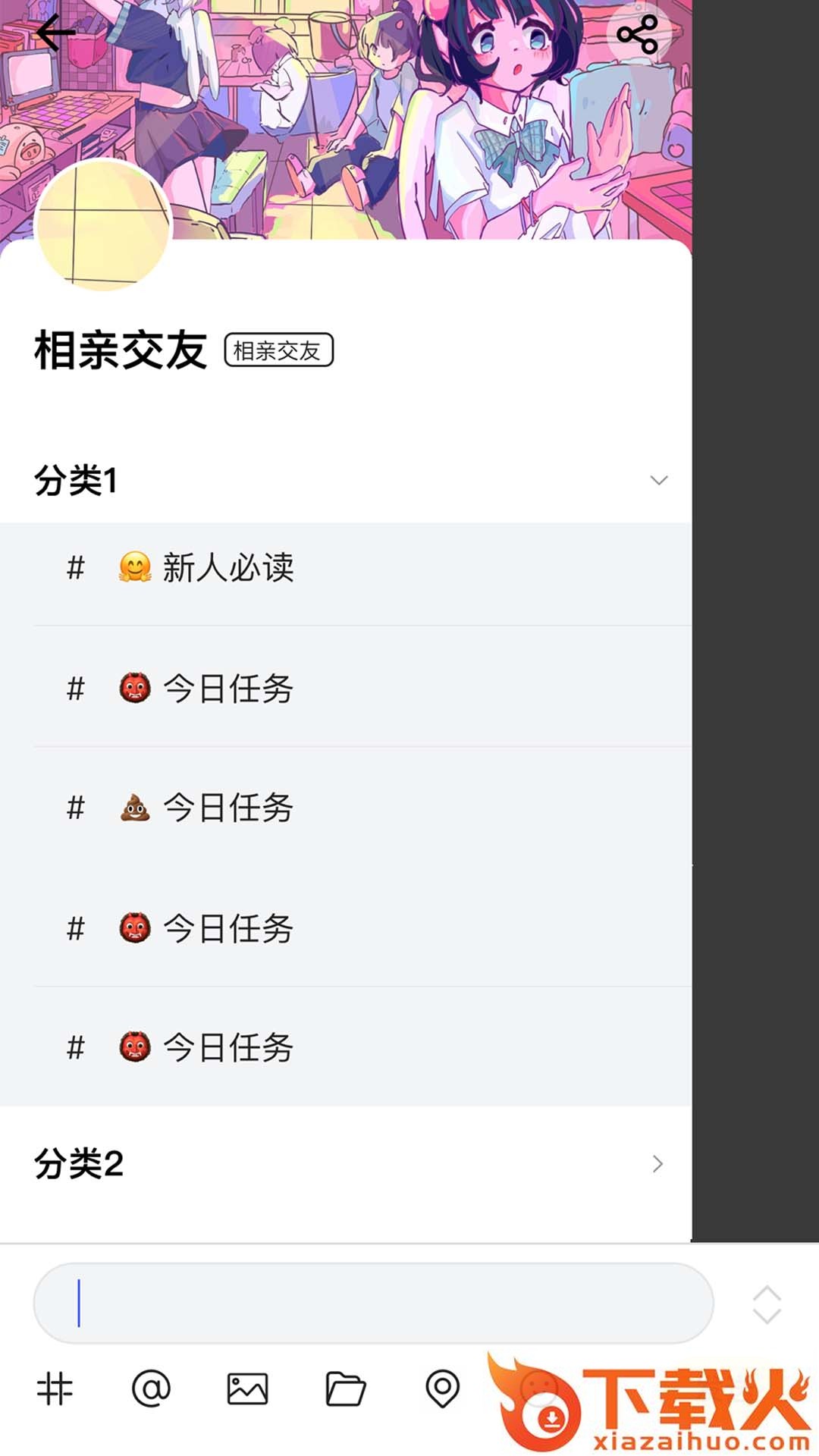
Task: Collapse the 分类1 category chevron
Action: click(x=658, y=480)
